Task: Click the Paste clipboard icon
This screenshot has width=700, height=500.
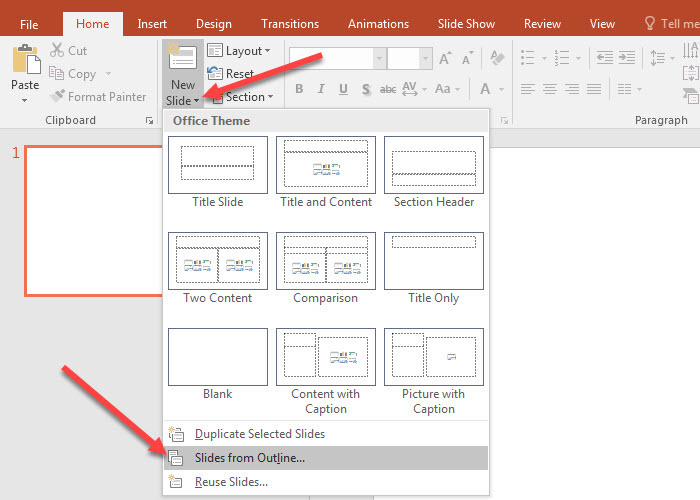Action: pyautogui.click(x=26, y=59)
